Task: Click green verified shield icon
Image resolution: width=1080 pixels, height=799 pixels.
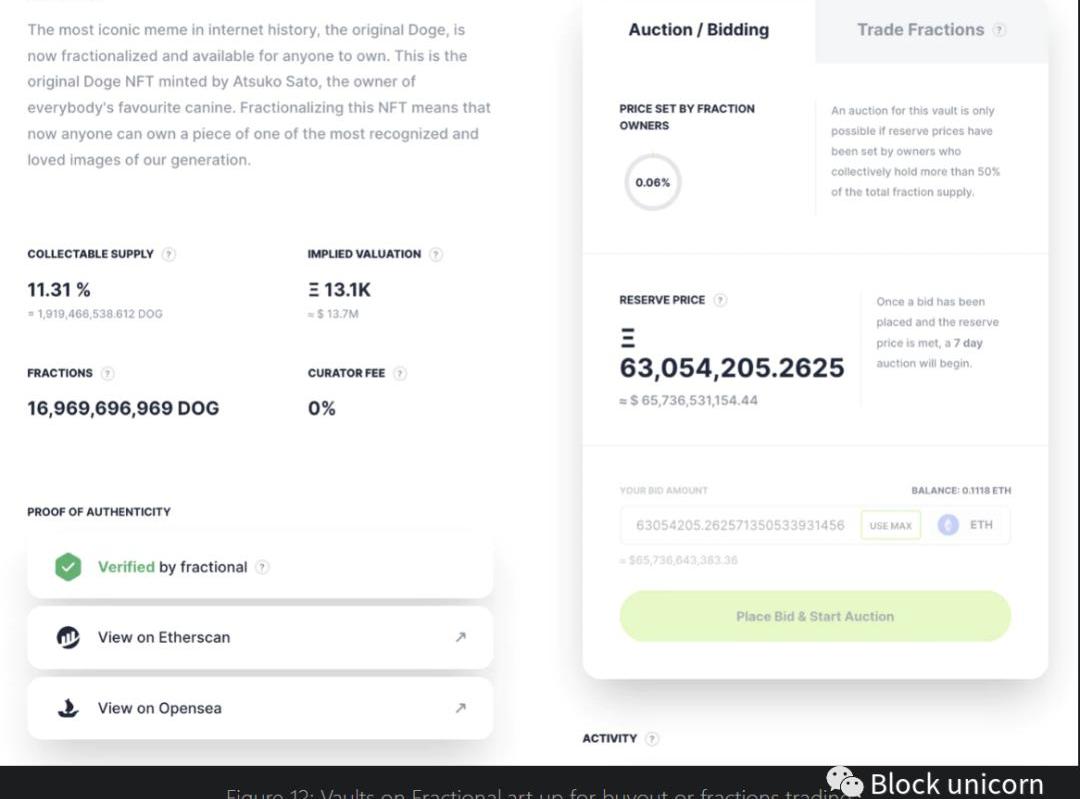Action: (x=68, y=567)
